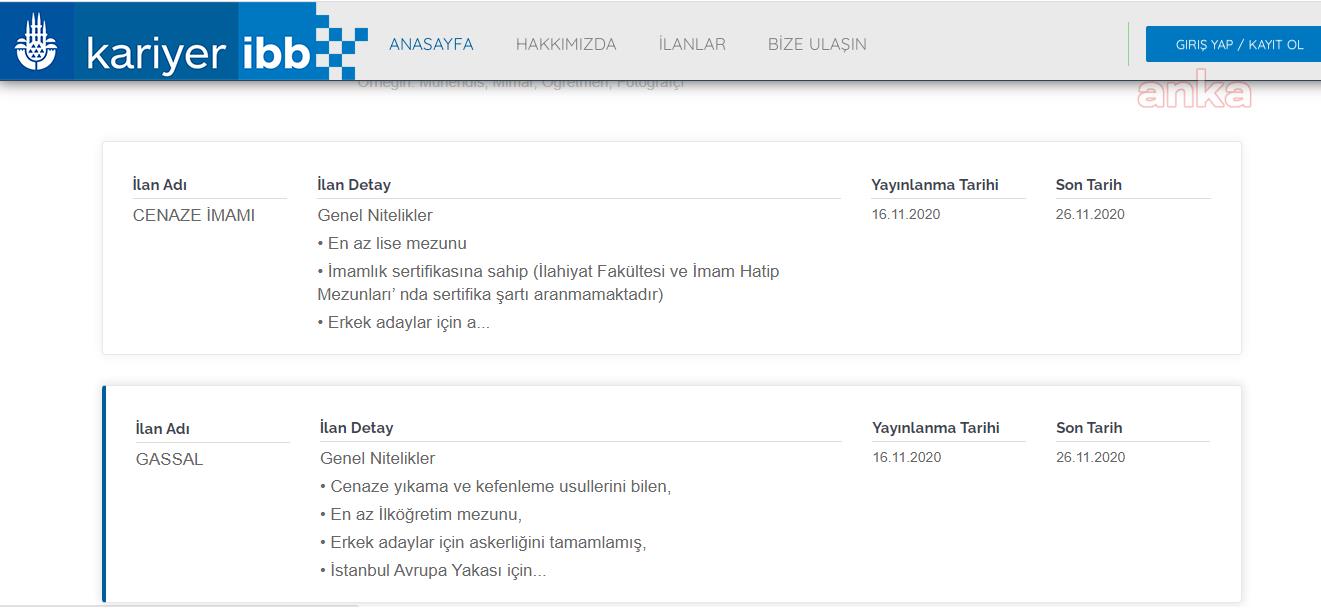This screenshot has height=610, width=1321.
Task: Click the İlan Adı header in GASSAL card
Action: (x=163, y=429)
